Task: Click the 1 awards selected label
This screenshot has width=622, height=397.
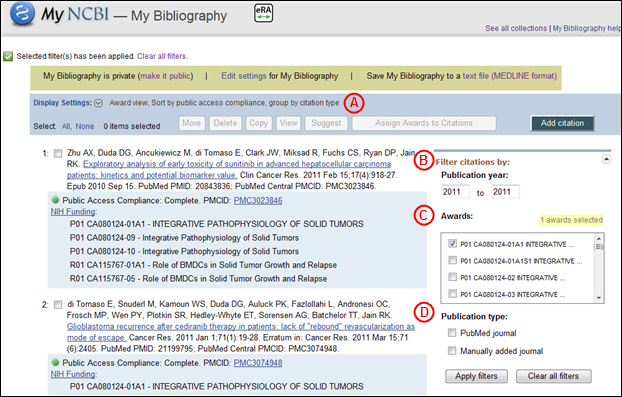Action: tap(571, 220)
